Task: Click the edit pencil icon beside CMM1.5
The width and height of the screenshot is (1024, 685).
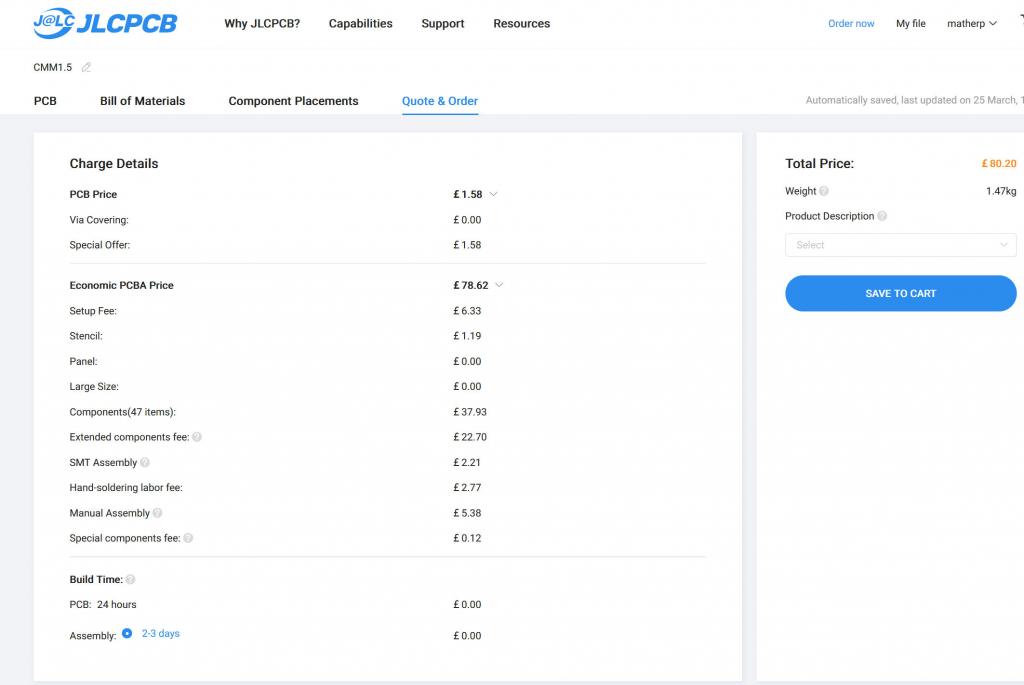Action: [86, 67]
